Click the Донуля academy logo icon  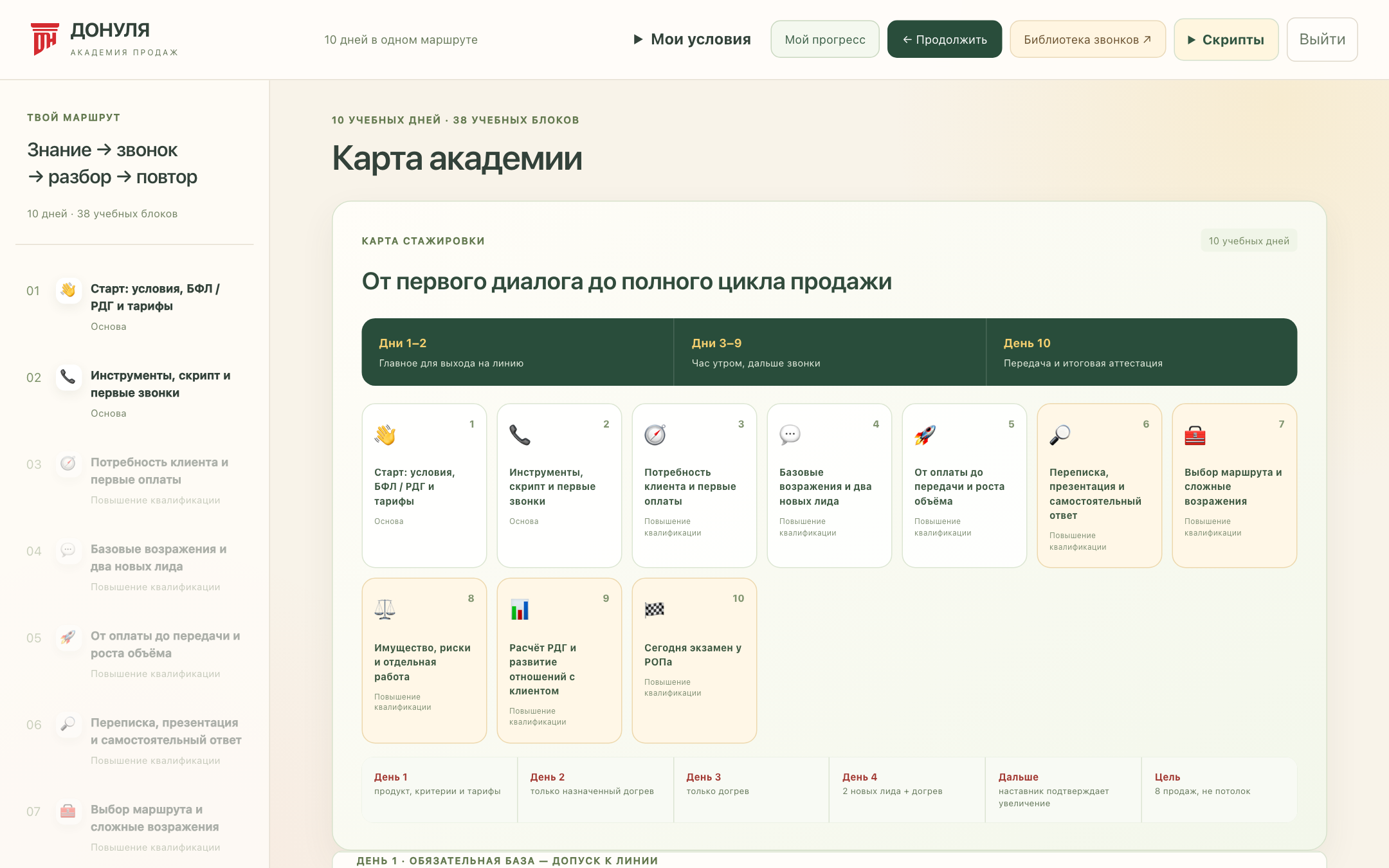click(45, 39)
